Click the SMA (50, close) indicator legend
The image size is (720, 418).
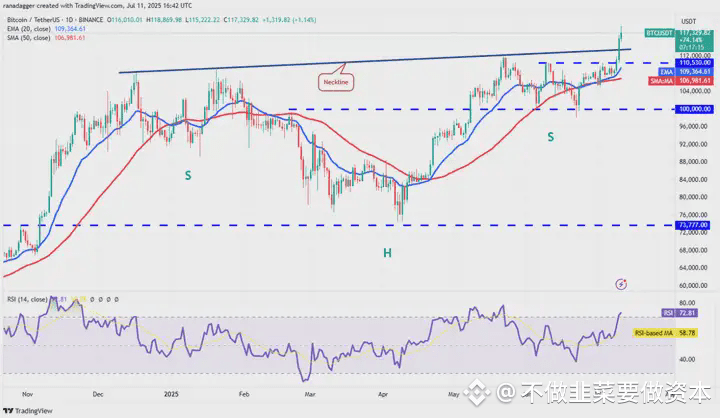(46, 38)
